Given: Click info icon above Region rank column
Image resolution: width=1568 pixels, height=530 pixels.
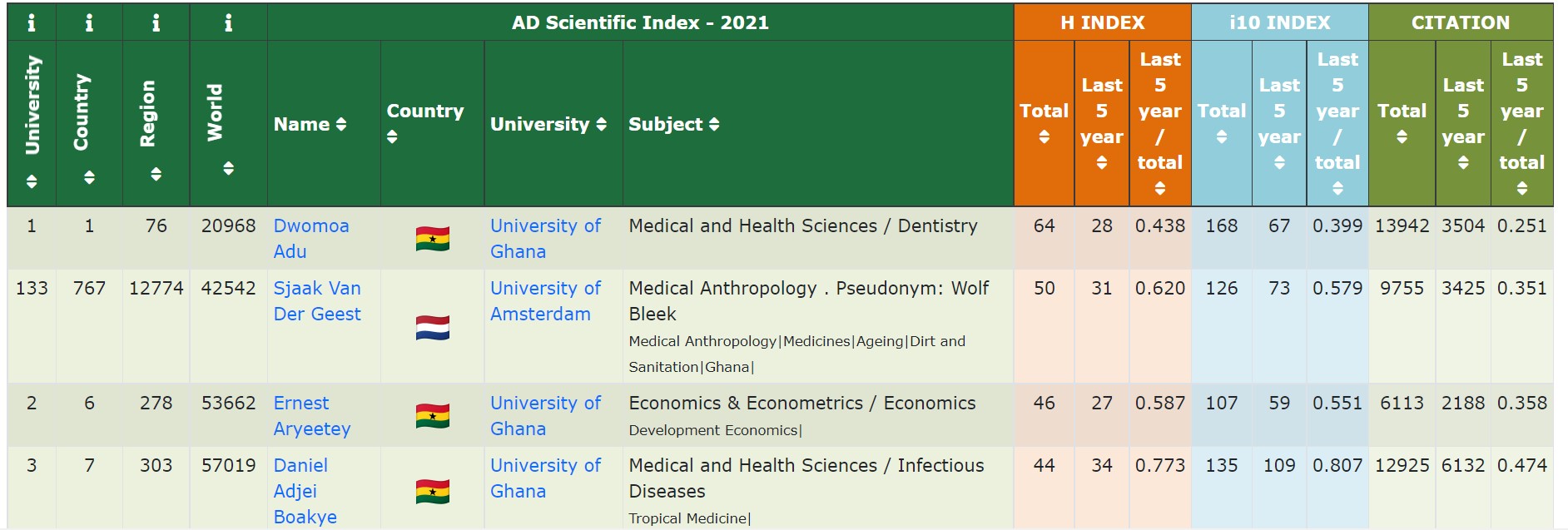Looking at the screenshot, I should 156,22.
